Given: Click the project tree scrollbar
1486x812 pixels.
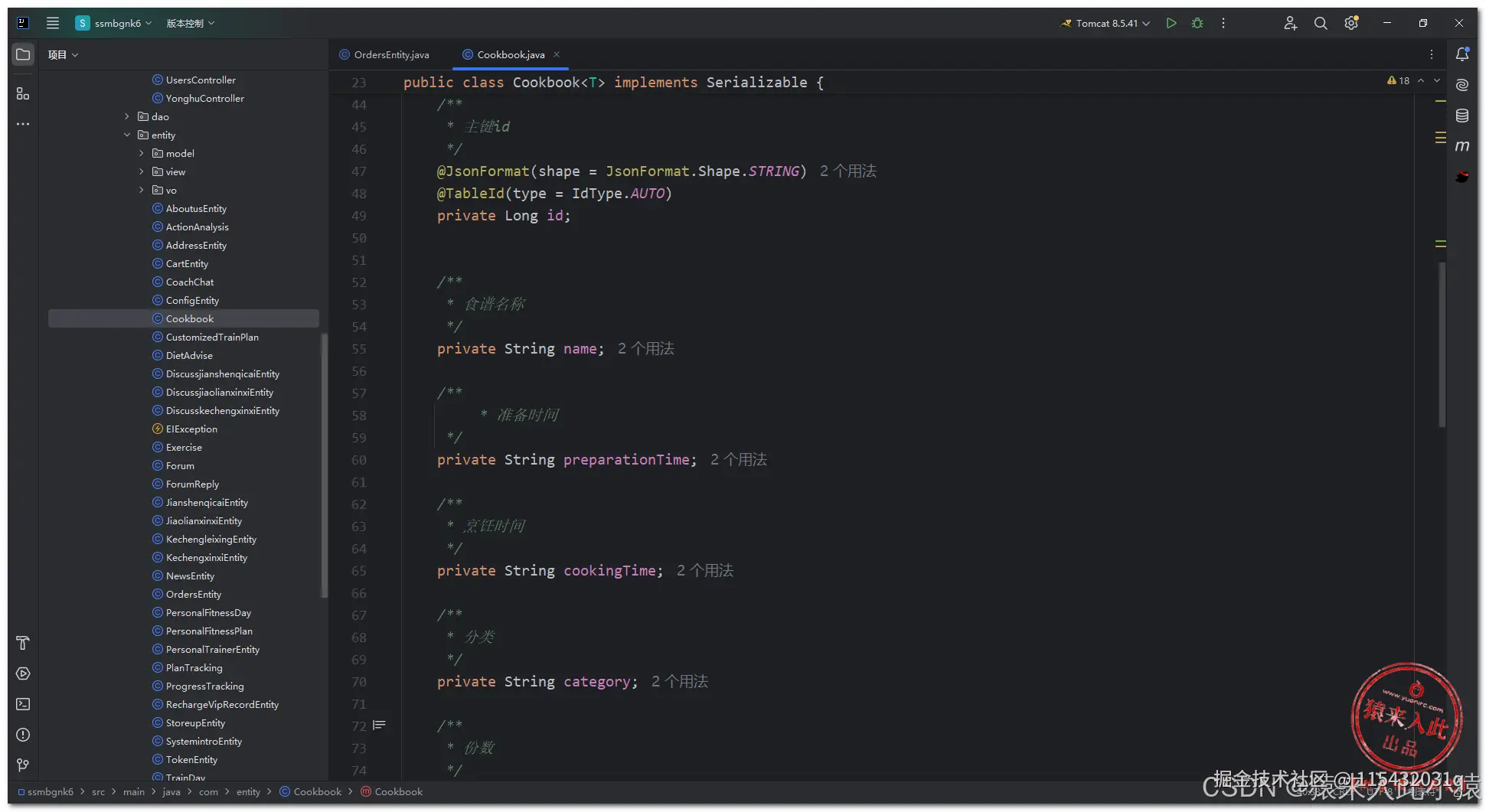Looking at the screenshot, I should click(x=324, y=465).
